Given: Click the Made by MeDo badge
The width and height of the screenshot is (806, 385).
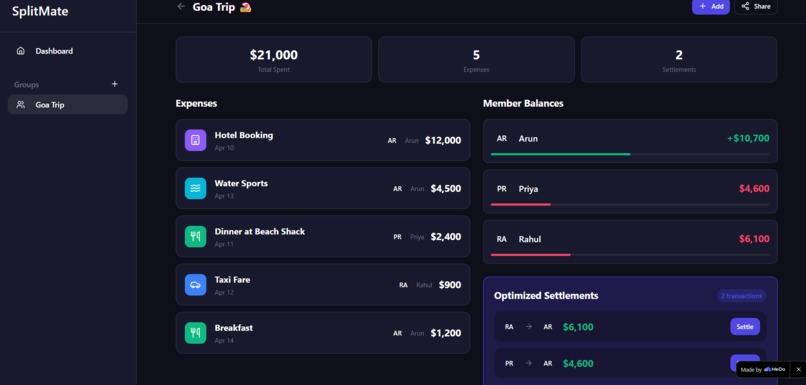Looking at the screenshot, I should [763, 370].
